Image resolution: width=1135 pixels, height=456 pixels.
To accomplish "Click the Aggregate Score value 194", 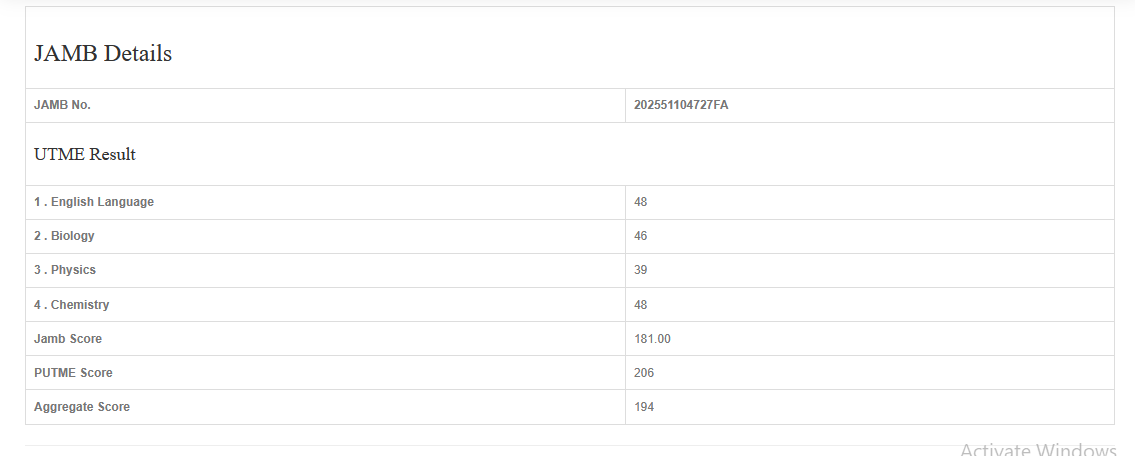I will [x=644, y=407].
